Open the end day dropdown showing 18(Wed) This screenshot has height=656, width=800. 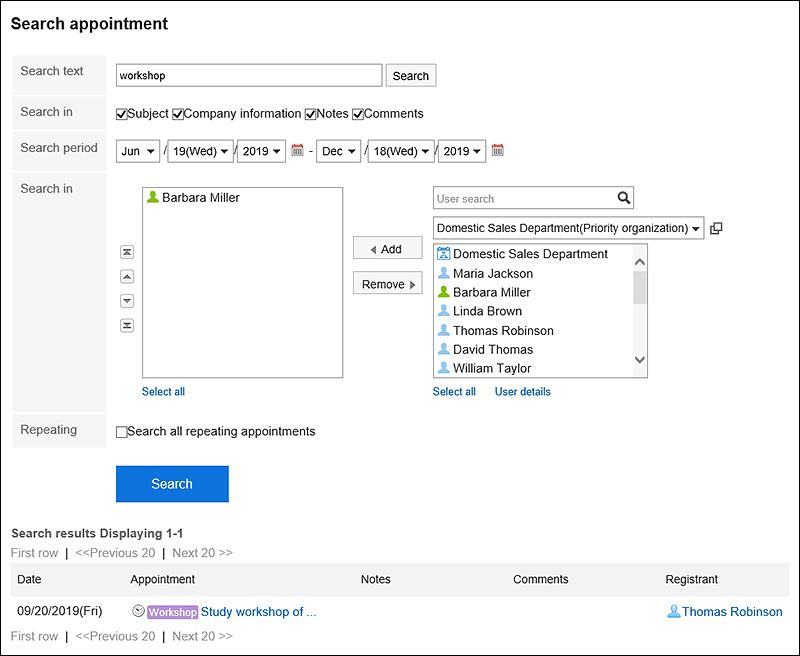click(400, 151)
